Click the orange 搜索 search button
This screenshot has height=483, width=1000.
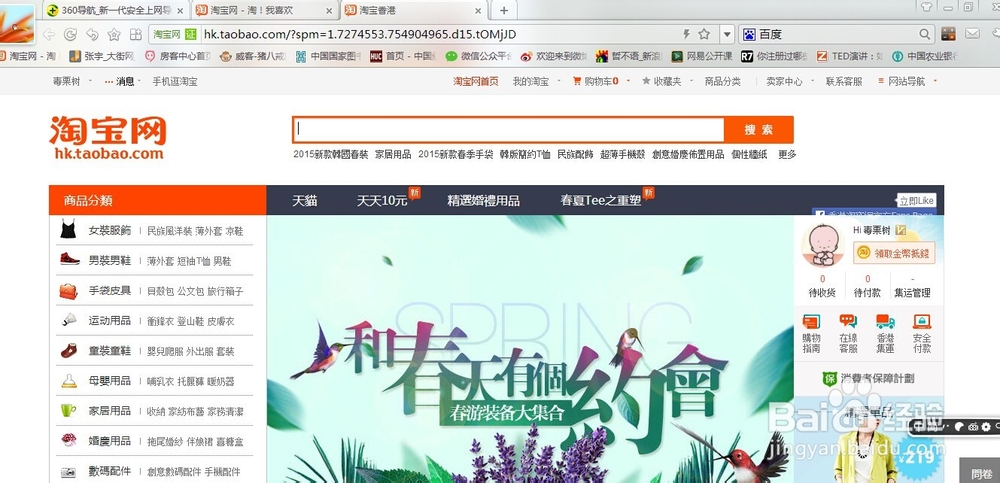click(x=759, y=130)
